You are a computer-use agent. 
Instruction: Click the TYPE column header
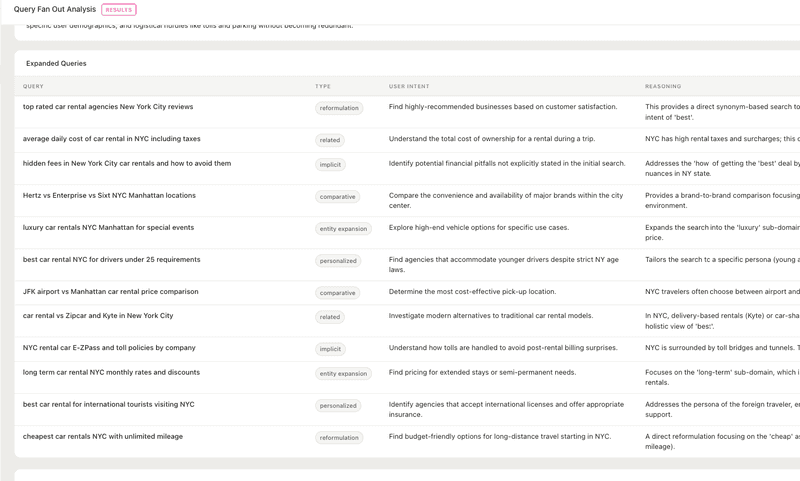click(x=323, y=86)
